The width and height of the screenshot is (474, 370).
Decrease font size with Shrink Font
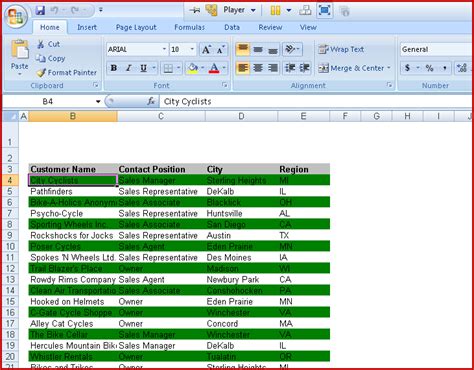220,50
